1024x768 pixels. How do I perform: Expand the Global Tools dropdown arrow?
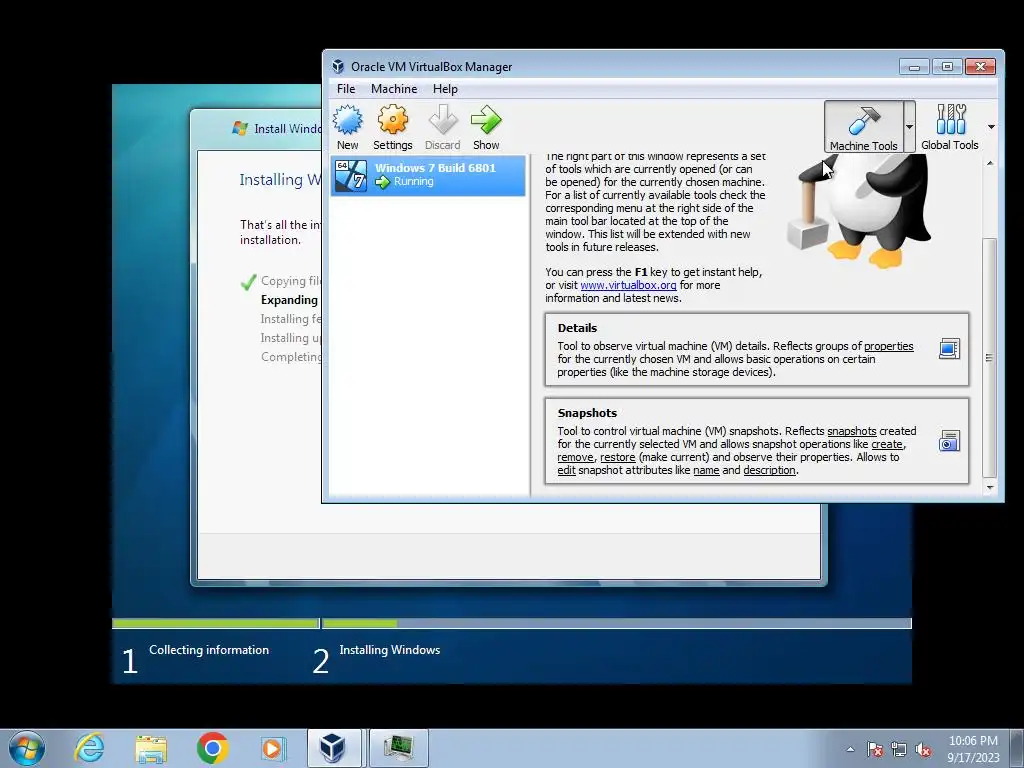pyautogui.click(x=991, y=127)
